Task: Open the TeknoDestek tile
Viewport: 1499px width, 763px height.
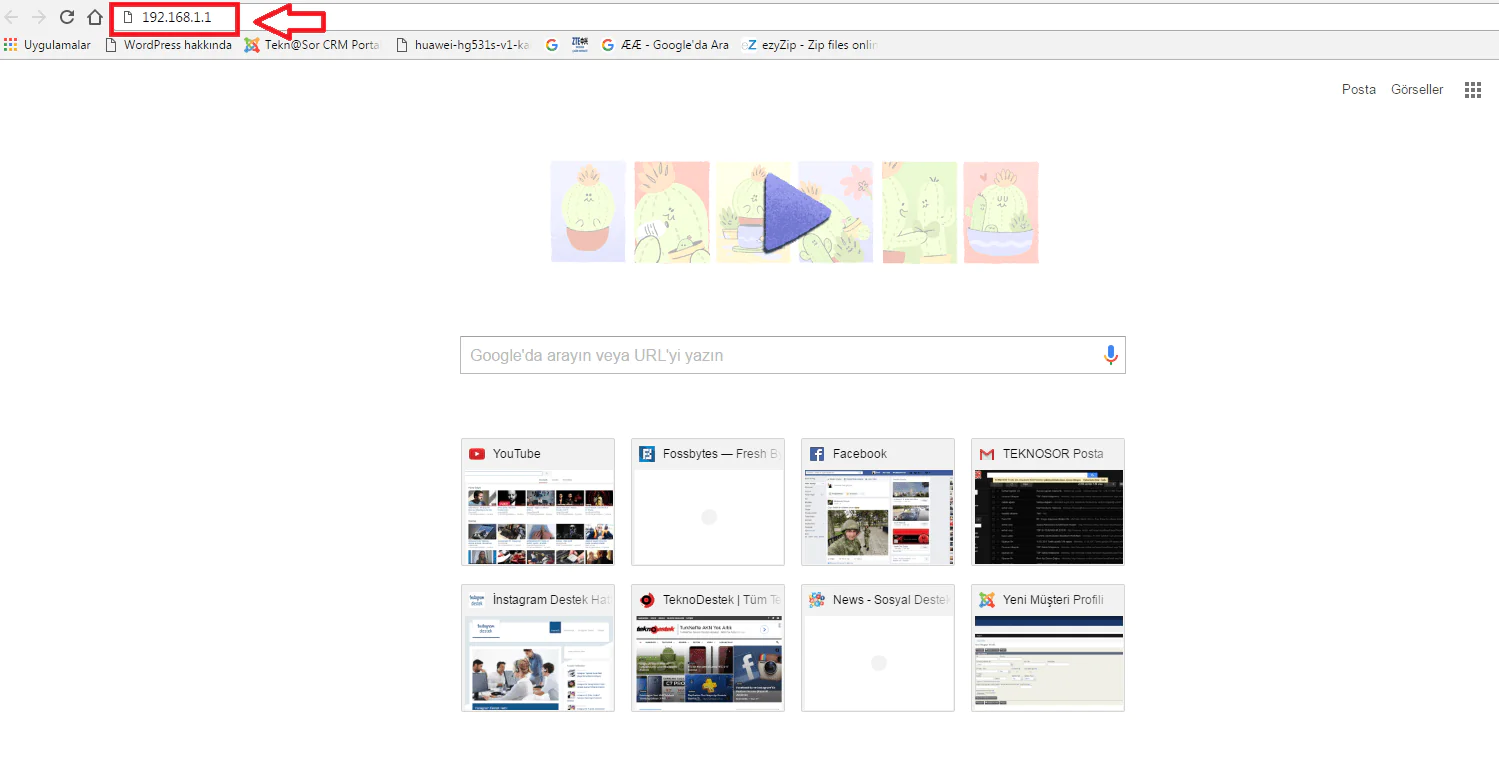Action: 708,648
